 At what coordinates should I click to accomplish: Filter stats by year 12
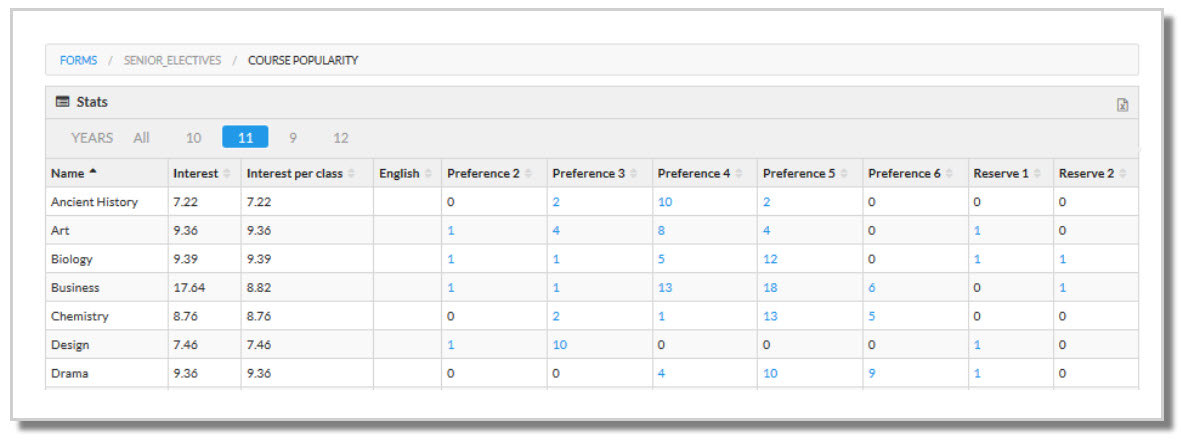[x=341, y=138]
